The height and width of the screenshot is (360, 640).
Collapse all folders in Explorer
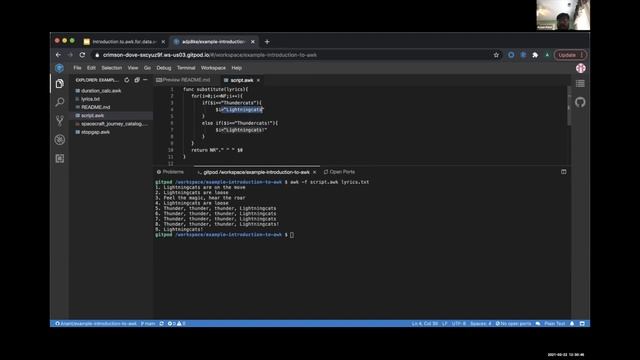137,80
